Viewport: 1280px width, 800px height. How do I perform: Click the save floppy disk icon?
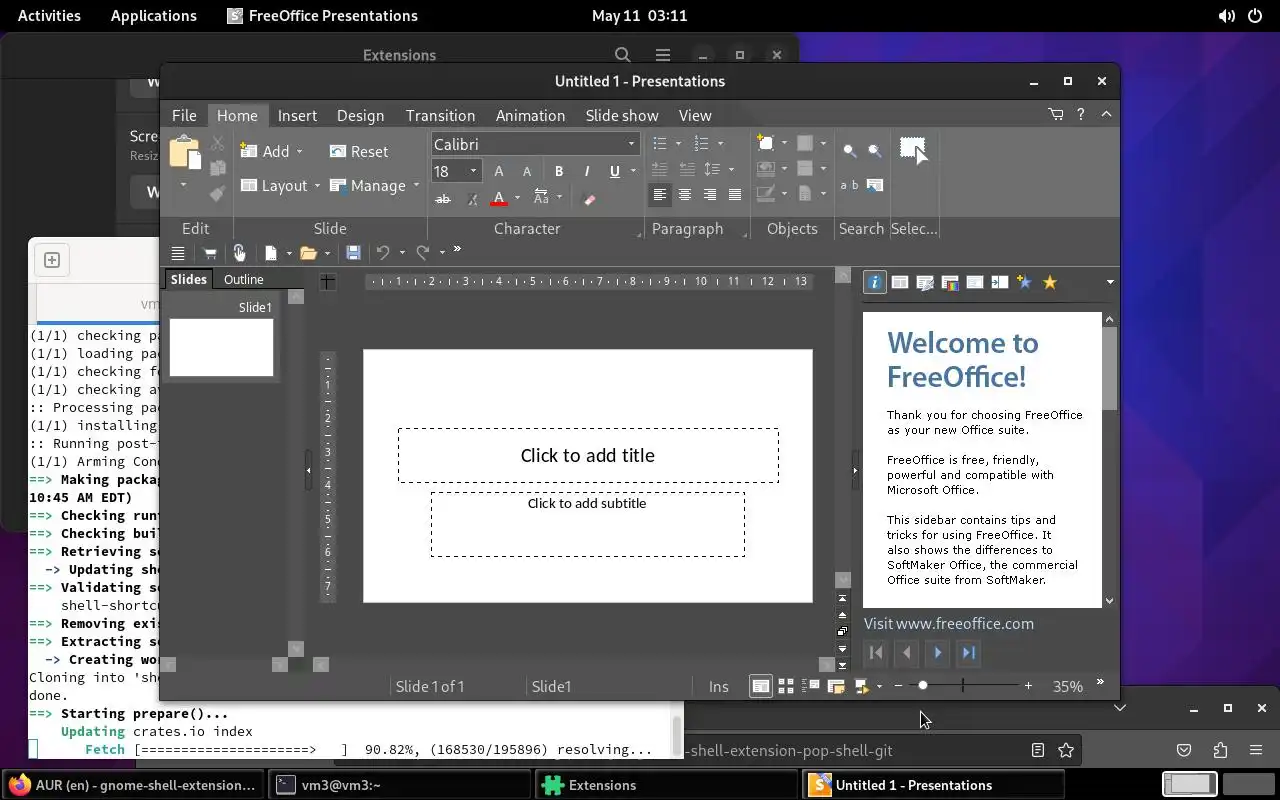(x=353, y=253)
